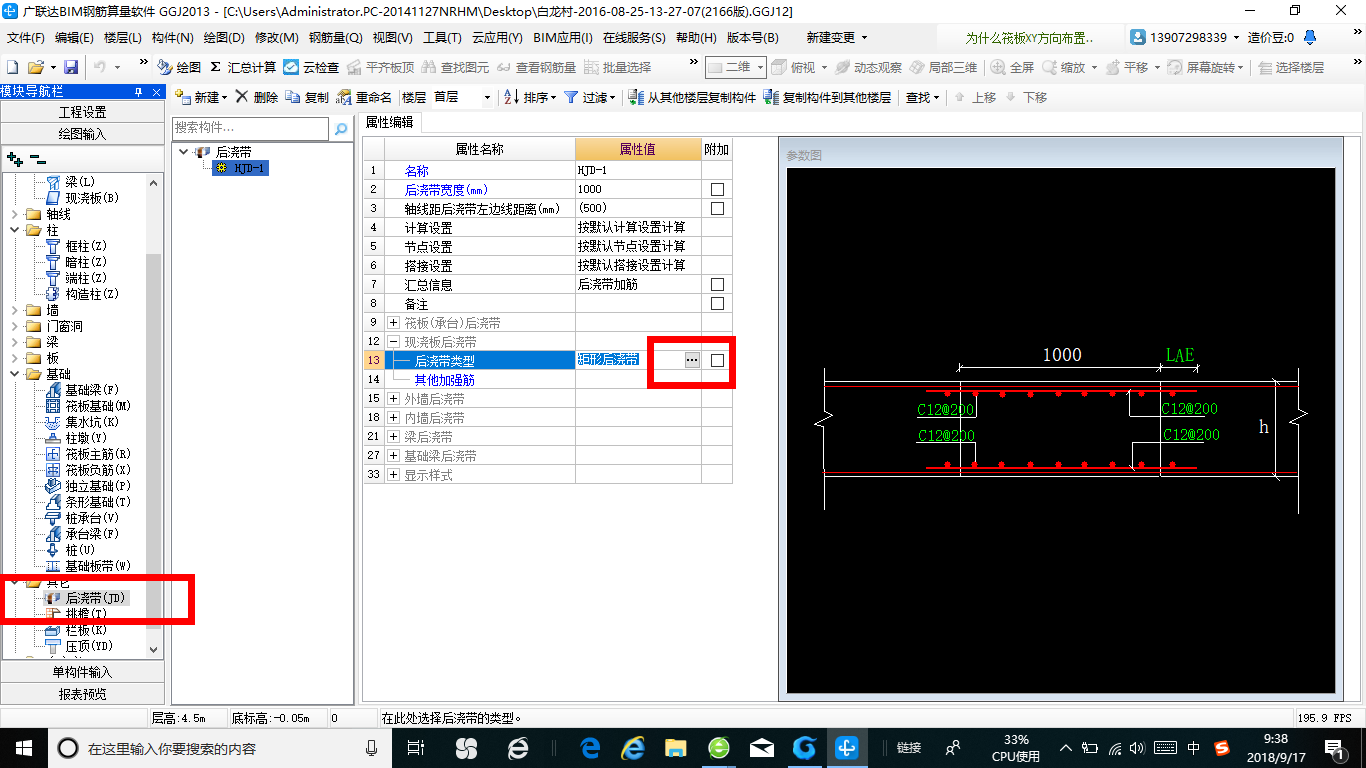Click 从其他楼层复制构件 button

click(692, 97)
